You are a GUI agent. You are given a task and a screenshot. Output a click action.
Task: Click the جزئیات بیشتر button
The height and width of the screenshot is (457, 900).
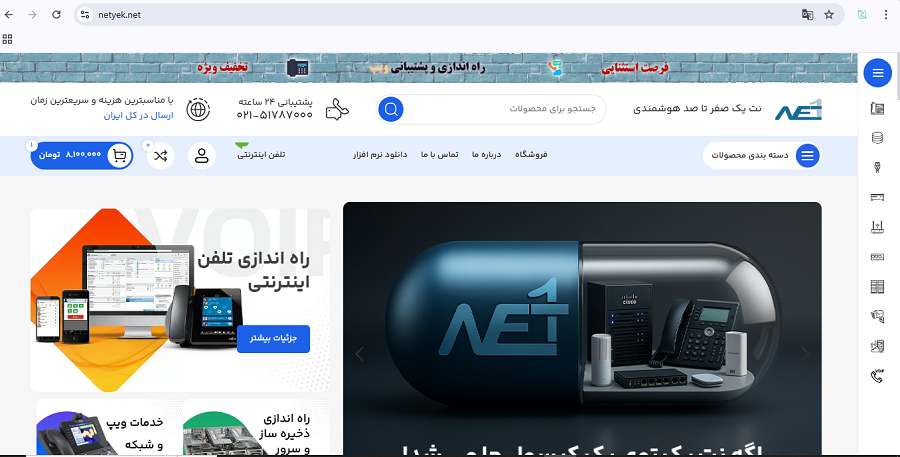(273, 339)
